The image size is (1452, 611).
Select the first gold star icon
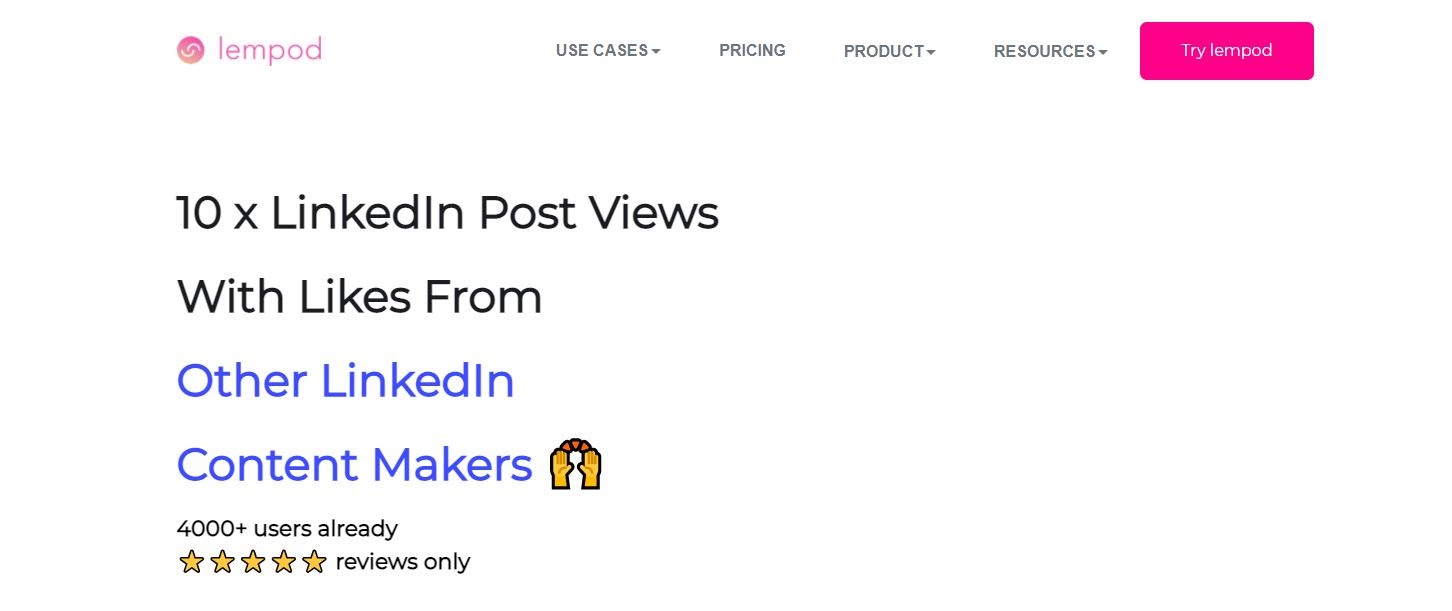(191, 562)
